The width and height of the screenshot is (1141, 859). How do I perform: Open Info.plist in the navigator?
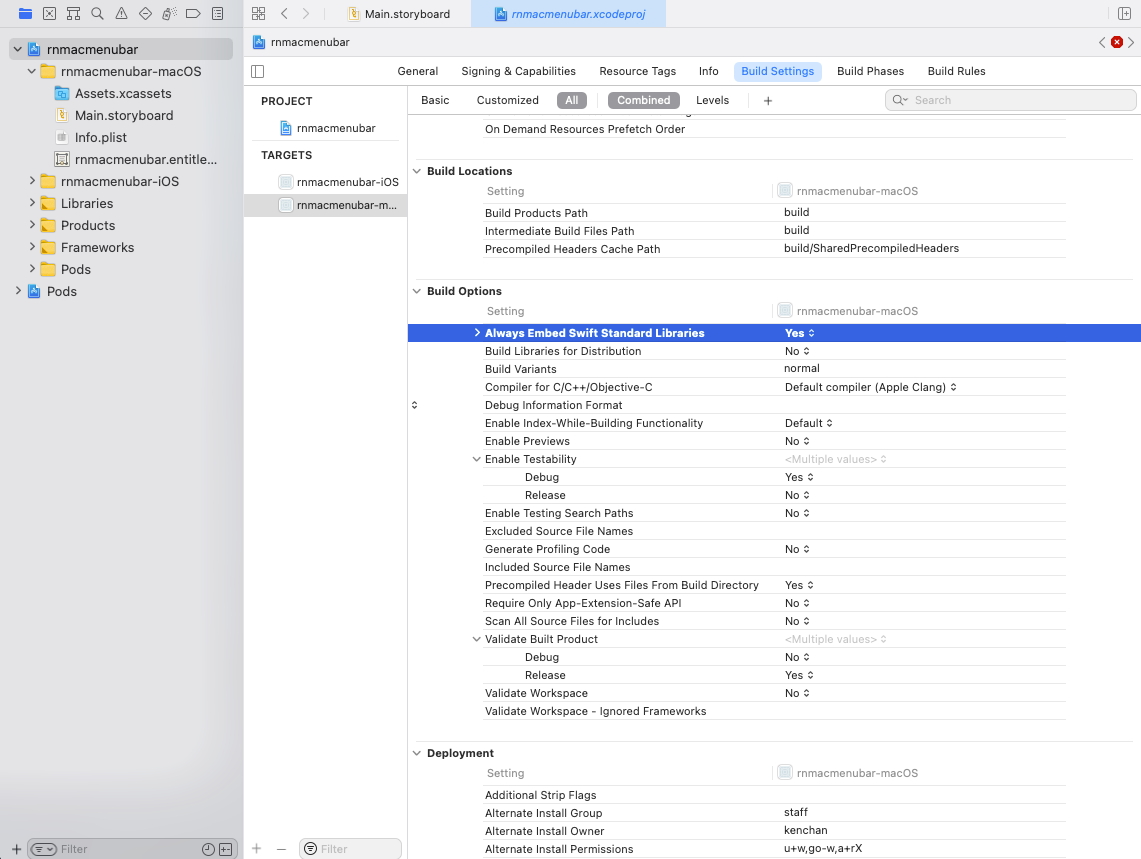(100, 138)
